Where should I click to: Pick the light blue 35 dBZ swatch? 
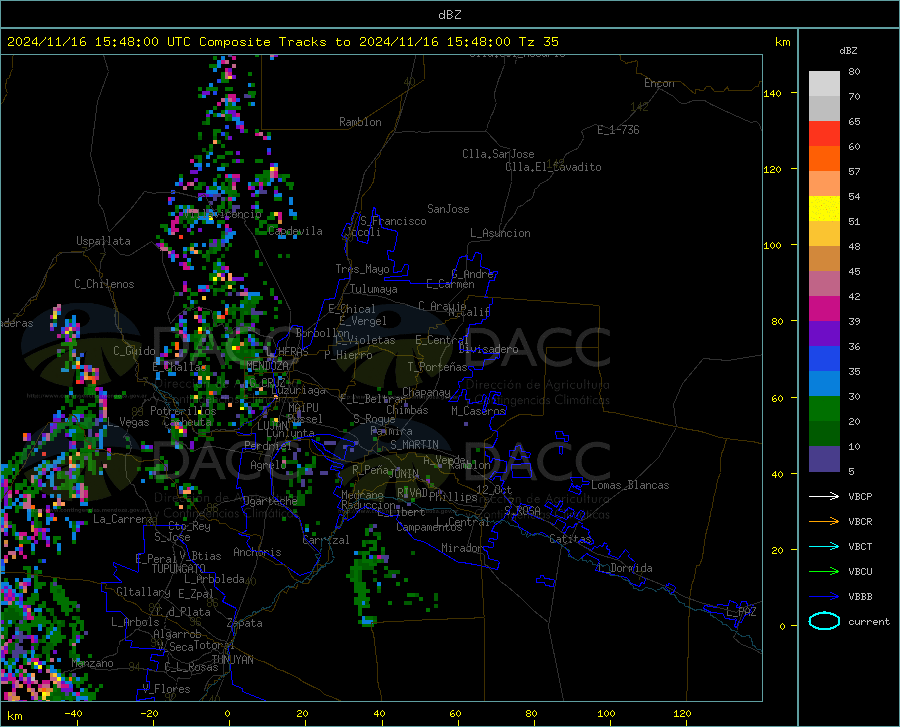coord(824,384)
